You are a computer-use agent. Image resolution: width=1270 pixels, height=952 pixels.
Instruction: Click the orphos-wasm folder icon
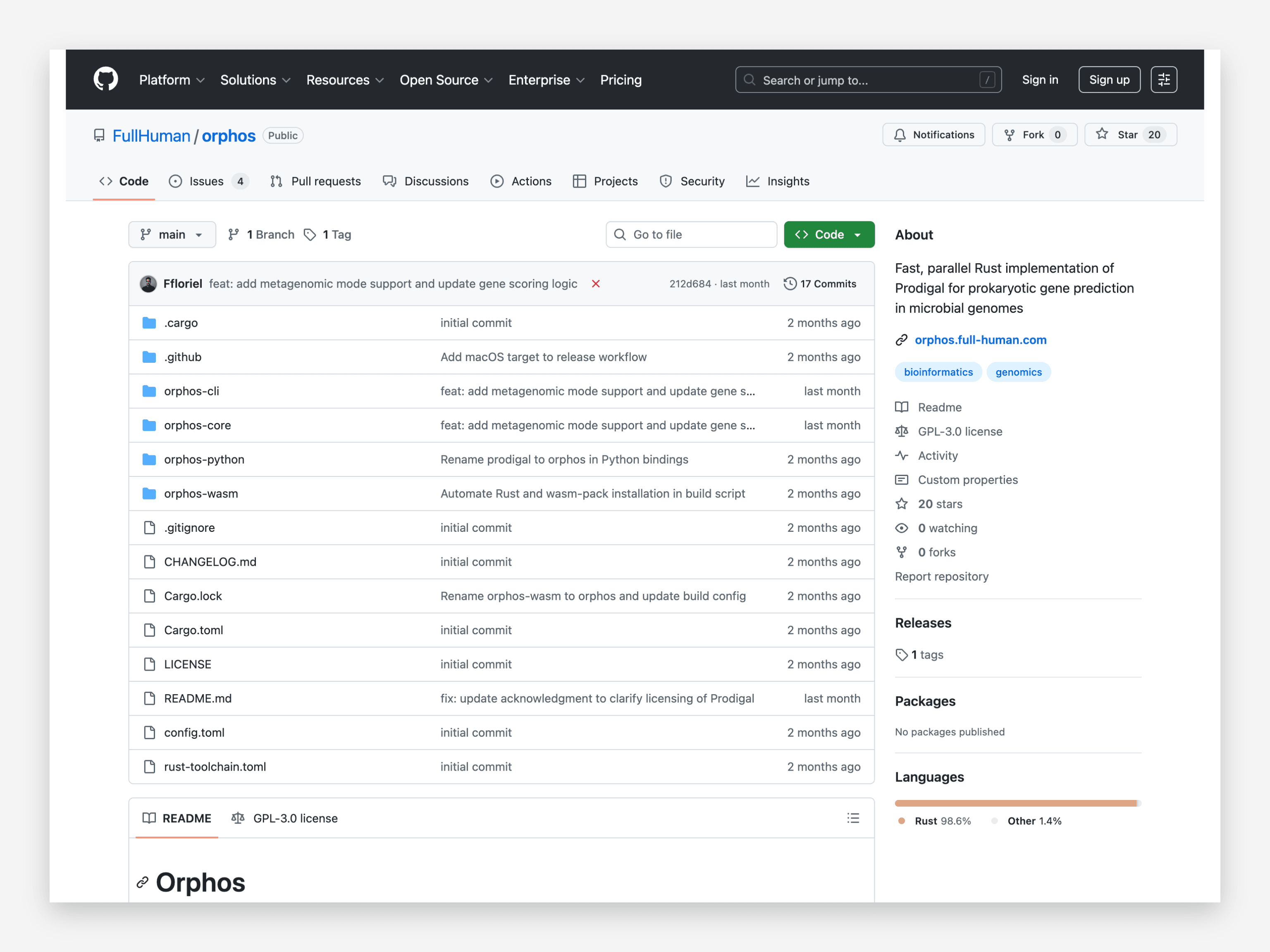pyautogui.click(x=149, y=493)
